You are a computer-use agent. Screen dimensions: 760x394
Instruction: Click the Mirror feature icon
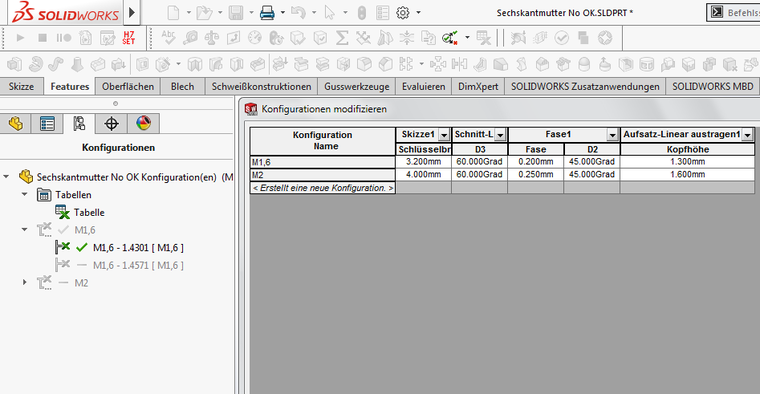click(x=459, y=64)
